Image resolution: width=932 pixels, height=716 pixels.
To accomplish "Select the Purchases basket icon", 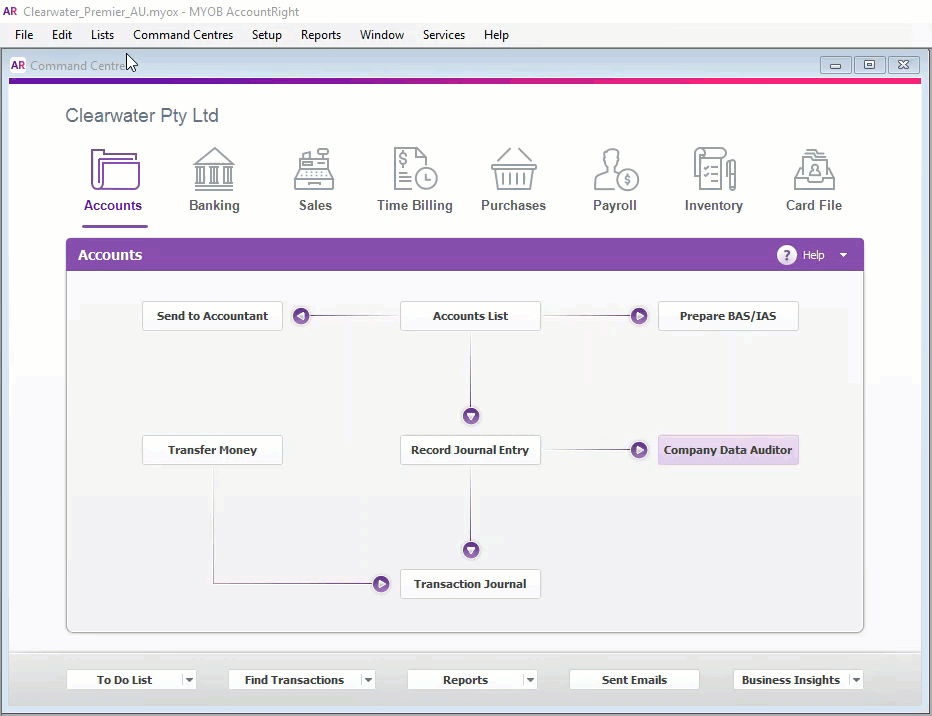I will click(514, 169).
